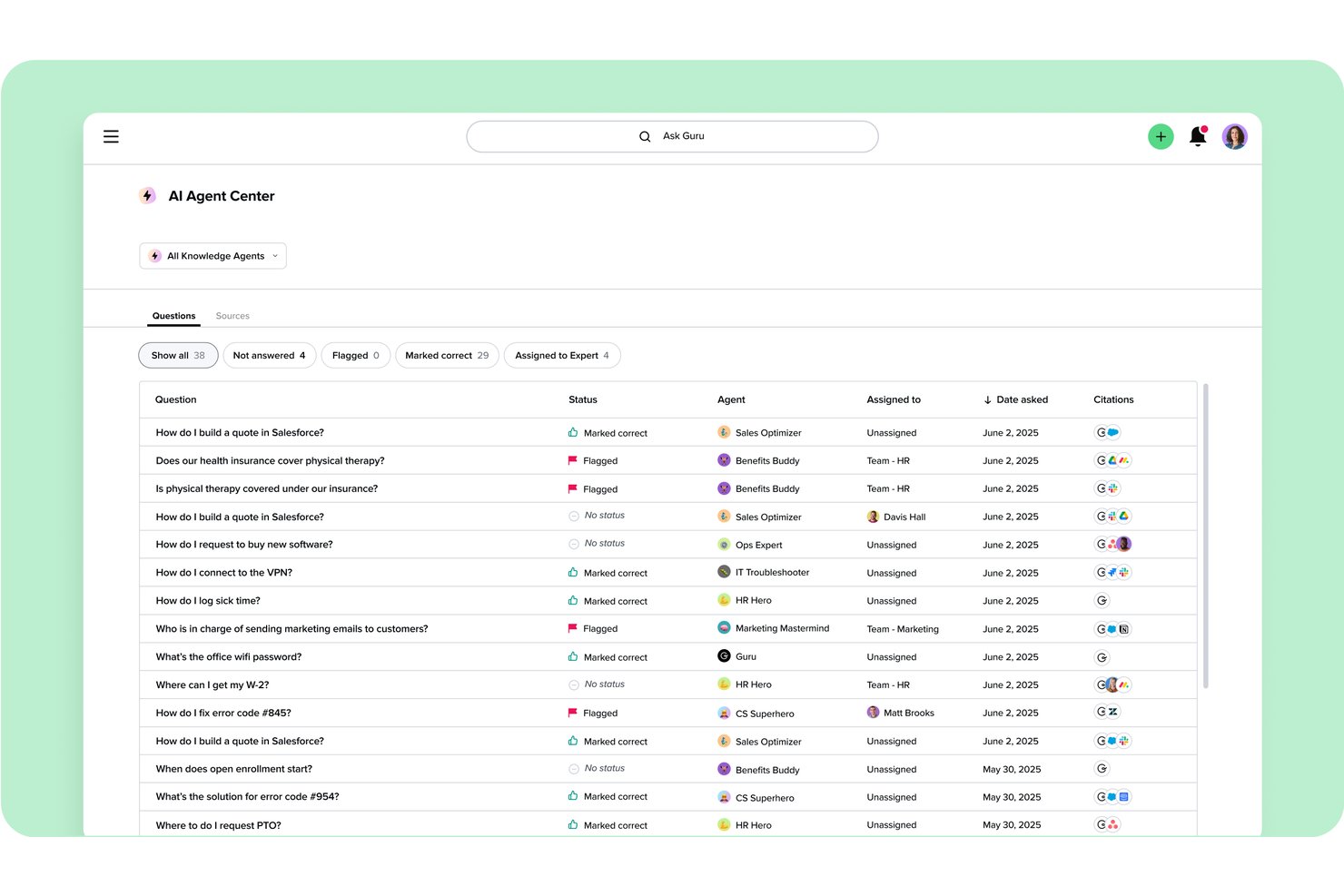The height and width of the screenshot is (896, 1344).
Task: Click No status icon on W-2 row
Action: 574,685
